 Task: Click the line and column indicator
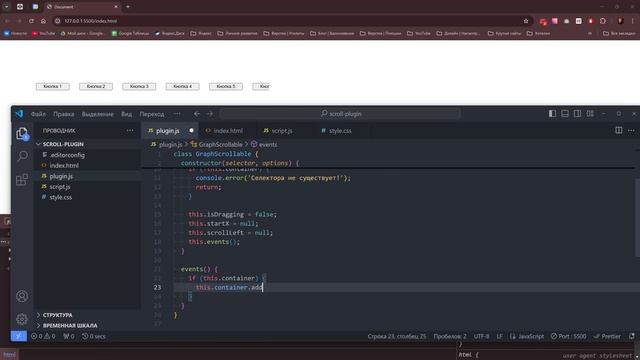pos(396,336)
